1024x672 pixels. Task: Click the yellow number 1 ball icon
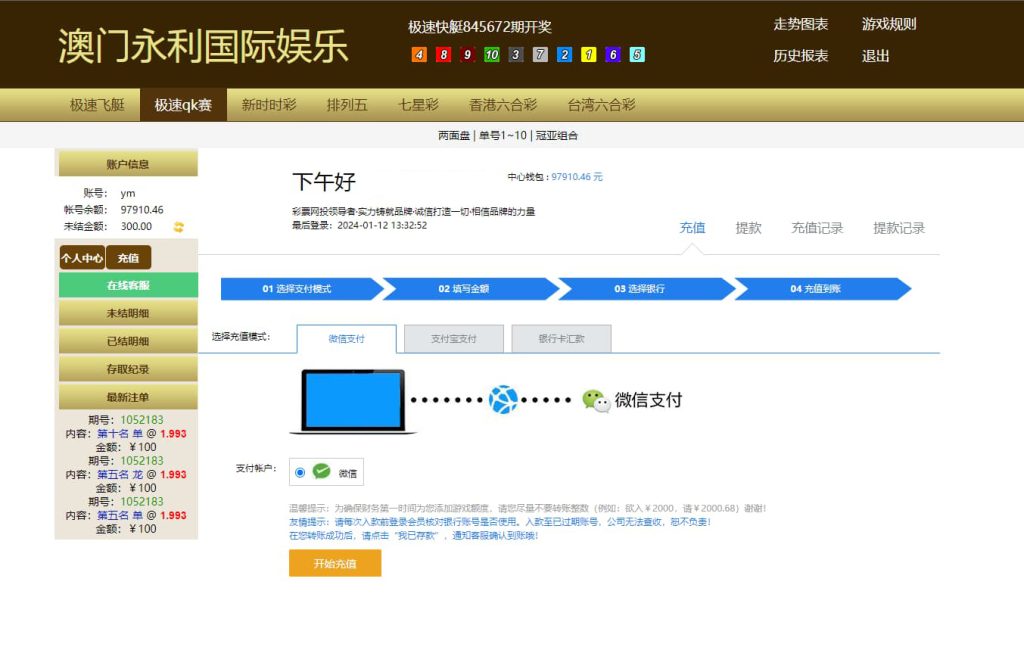pyautogui.click(x=588, y=53)
